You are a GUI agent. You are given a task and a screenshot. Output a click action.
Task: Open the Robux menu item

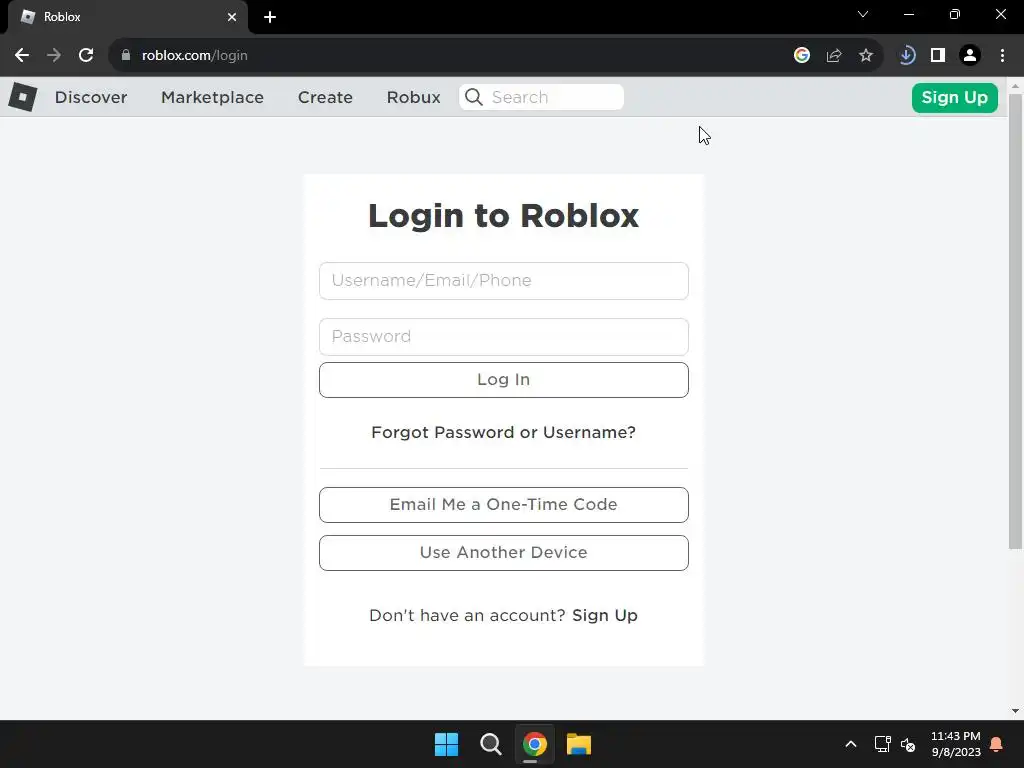pos(413,97)
